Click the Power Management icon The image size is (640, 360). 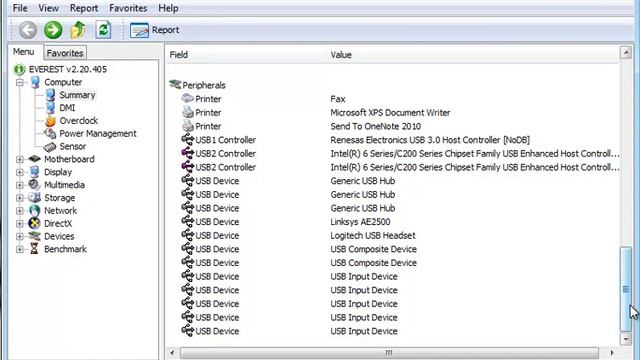tap(50, 133)
